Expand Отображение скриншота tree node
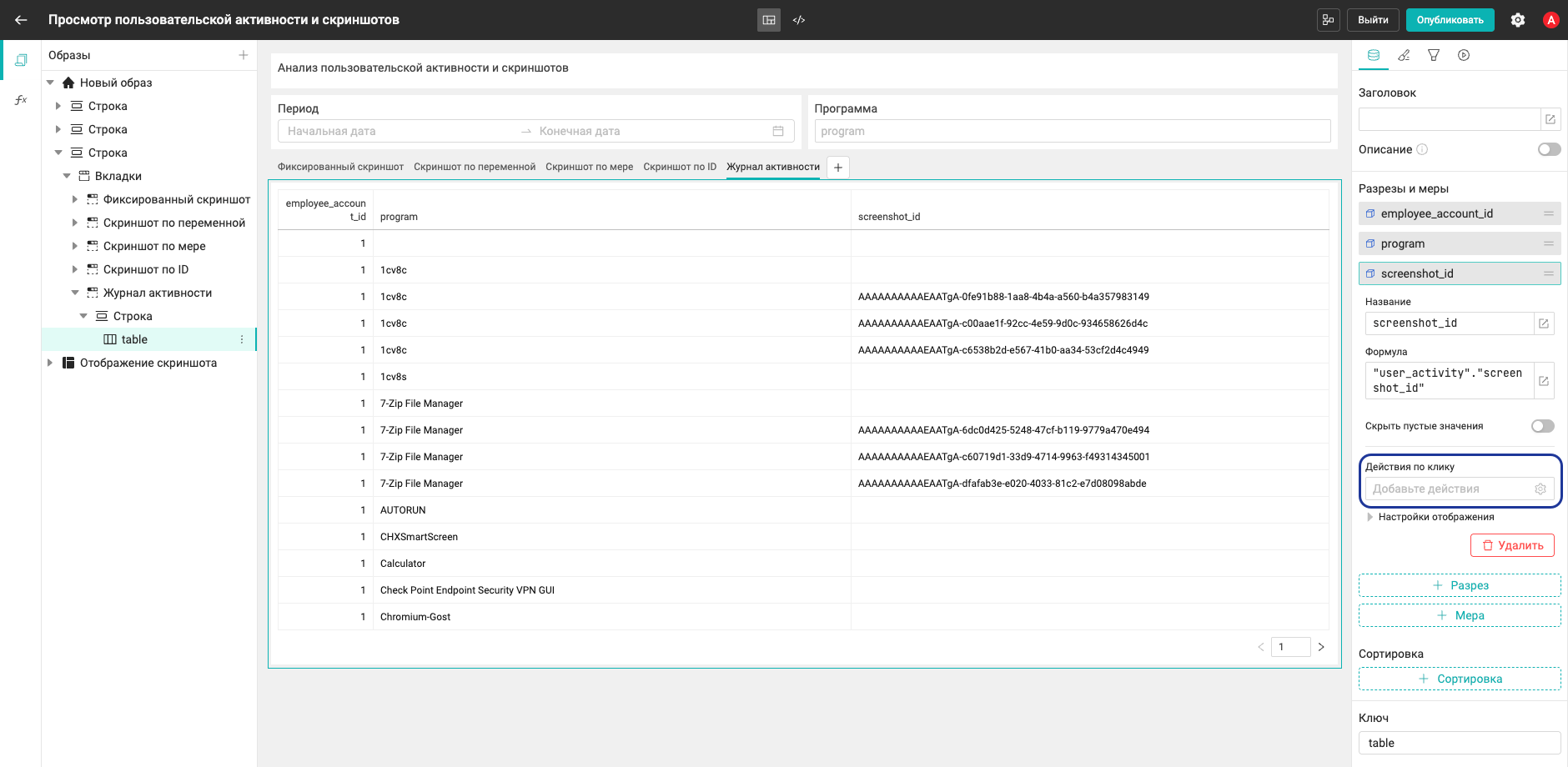This screenshot has width=1568, height=767. coord(50,363)
